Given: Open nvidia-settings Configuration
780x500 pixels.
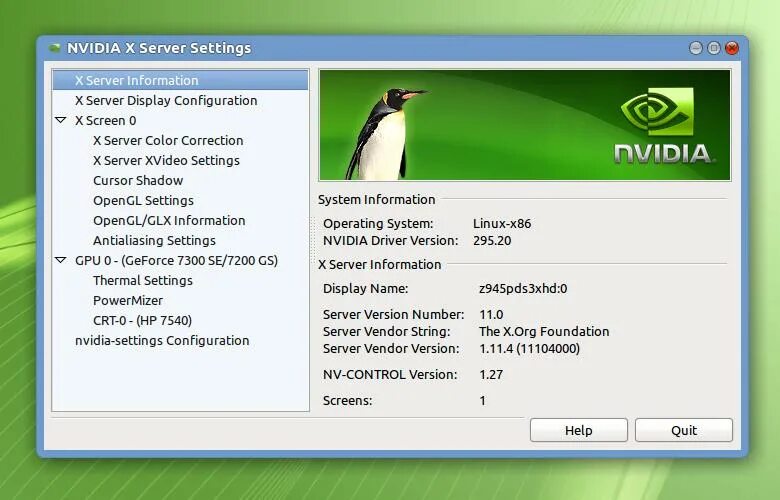Looking at the screenshot, I should [162, 341].
